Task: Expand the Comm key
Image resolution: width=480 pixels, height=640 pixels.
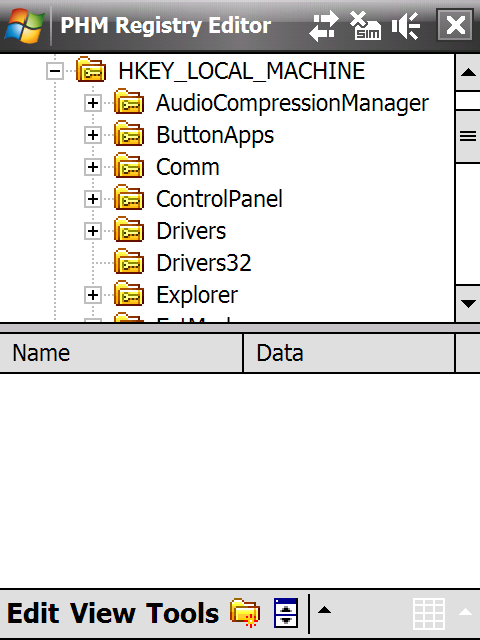Action: 93,167
